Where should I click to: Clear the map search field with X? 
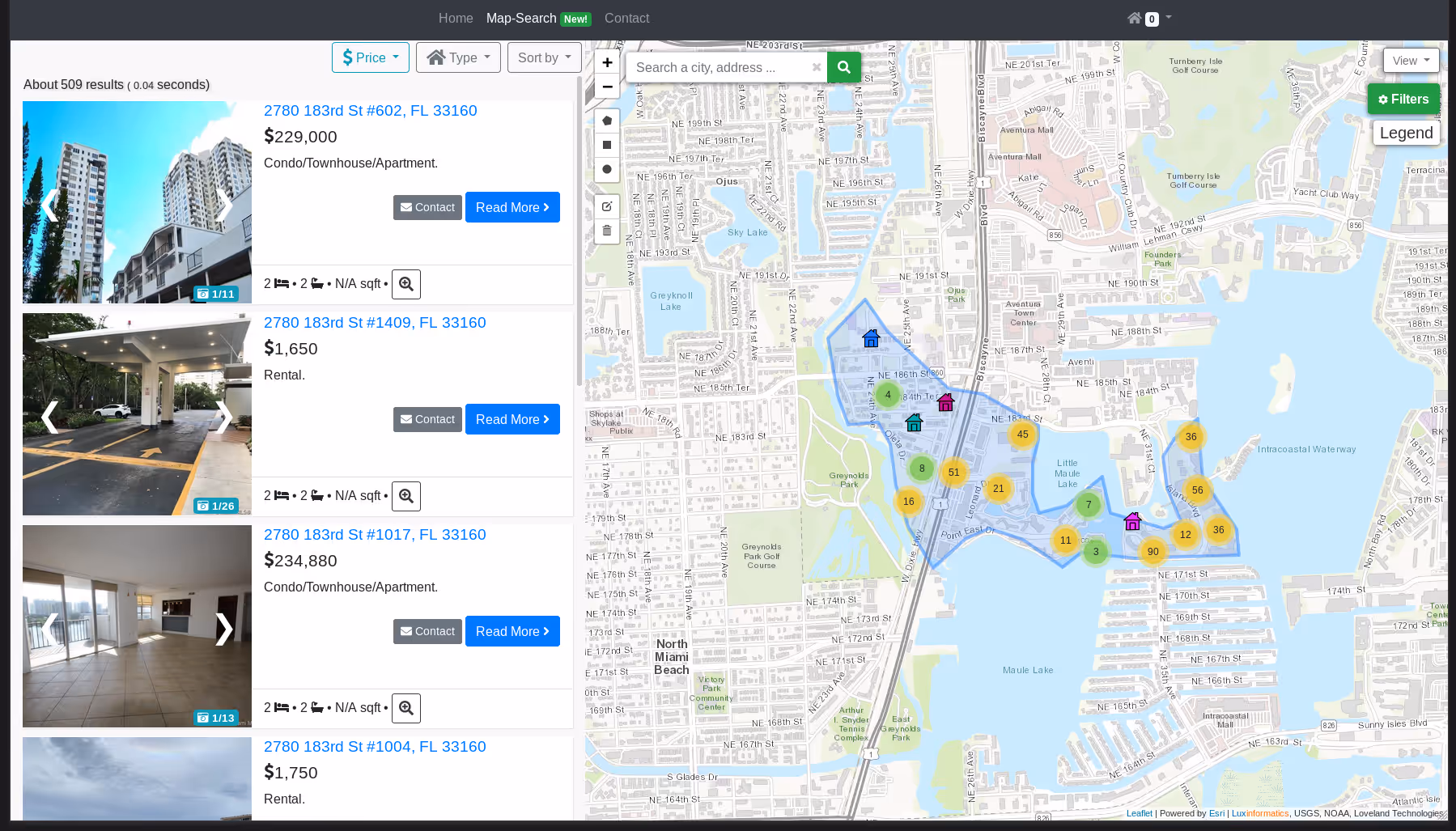(817, 67)
